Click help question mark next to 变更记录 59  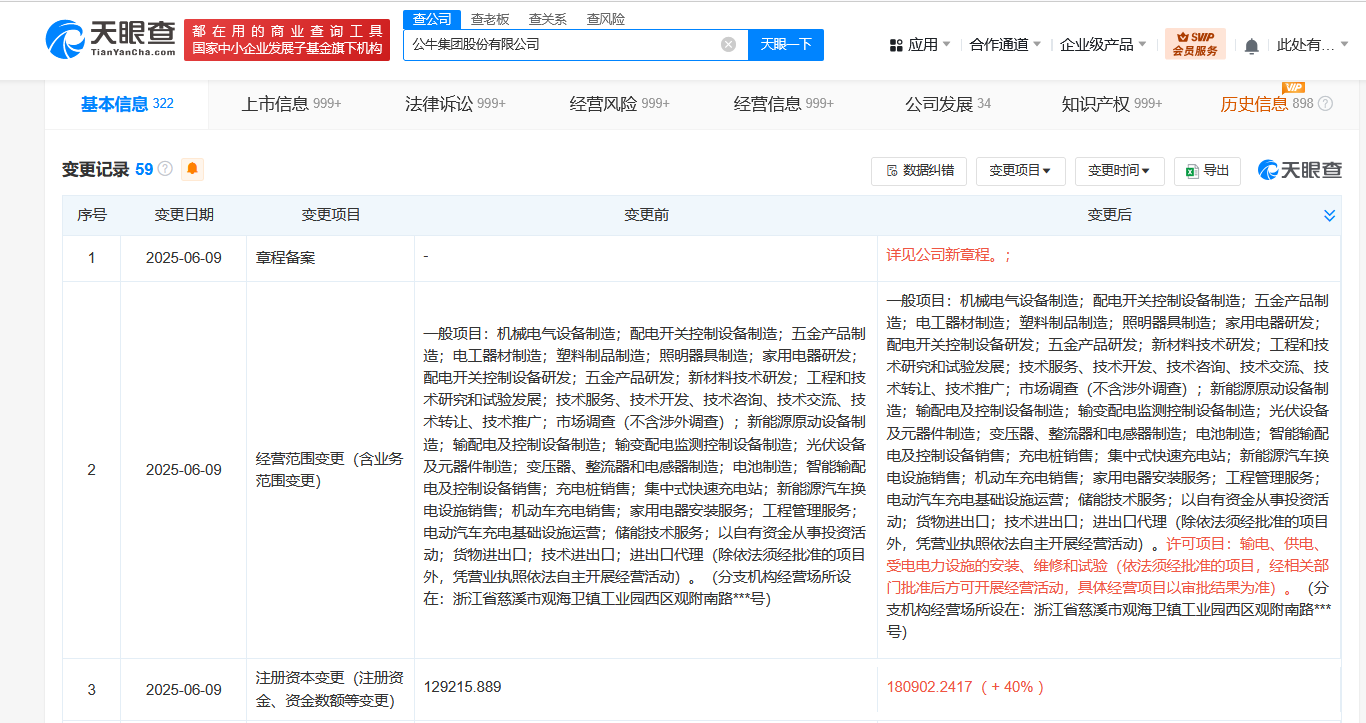pyautogui.click(x=165, y=169)
